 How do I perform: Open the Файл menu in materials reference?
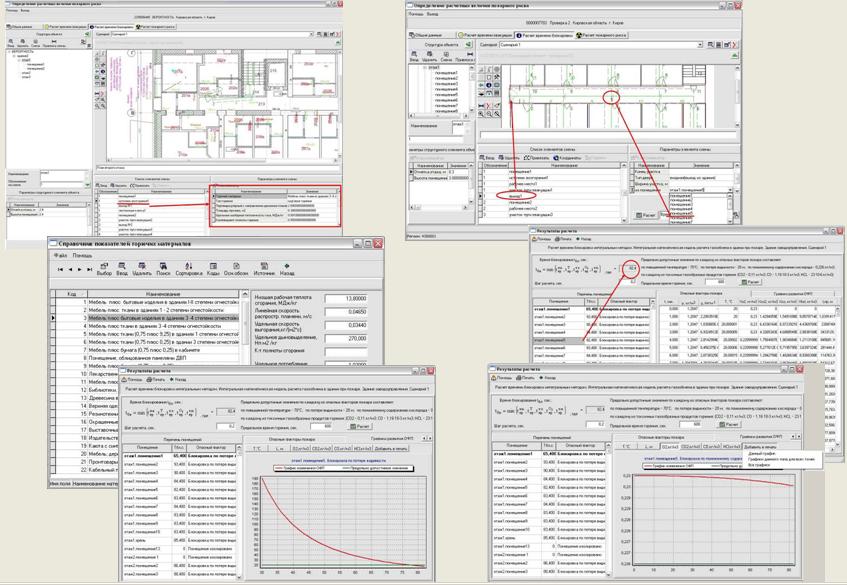(x=59, y=255)
